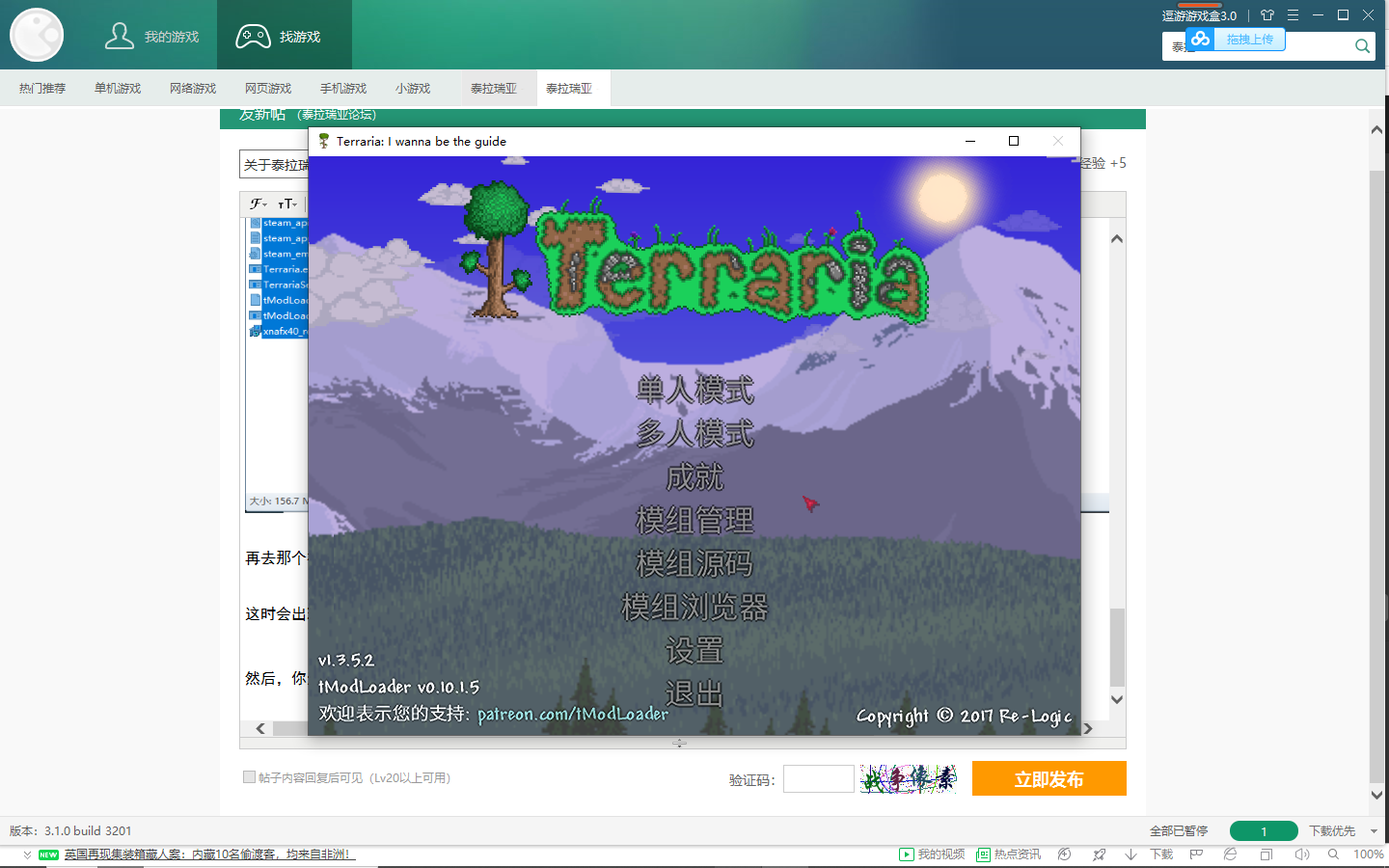Open 网络游戏 category
The height and width of the screenshot is (868, 1389).
pyautogui.click(x=193, y=89)
